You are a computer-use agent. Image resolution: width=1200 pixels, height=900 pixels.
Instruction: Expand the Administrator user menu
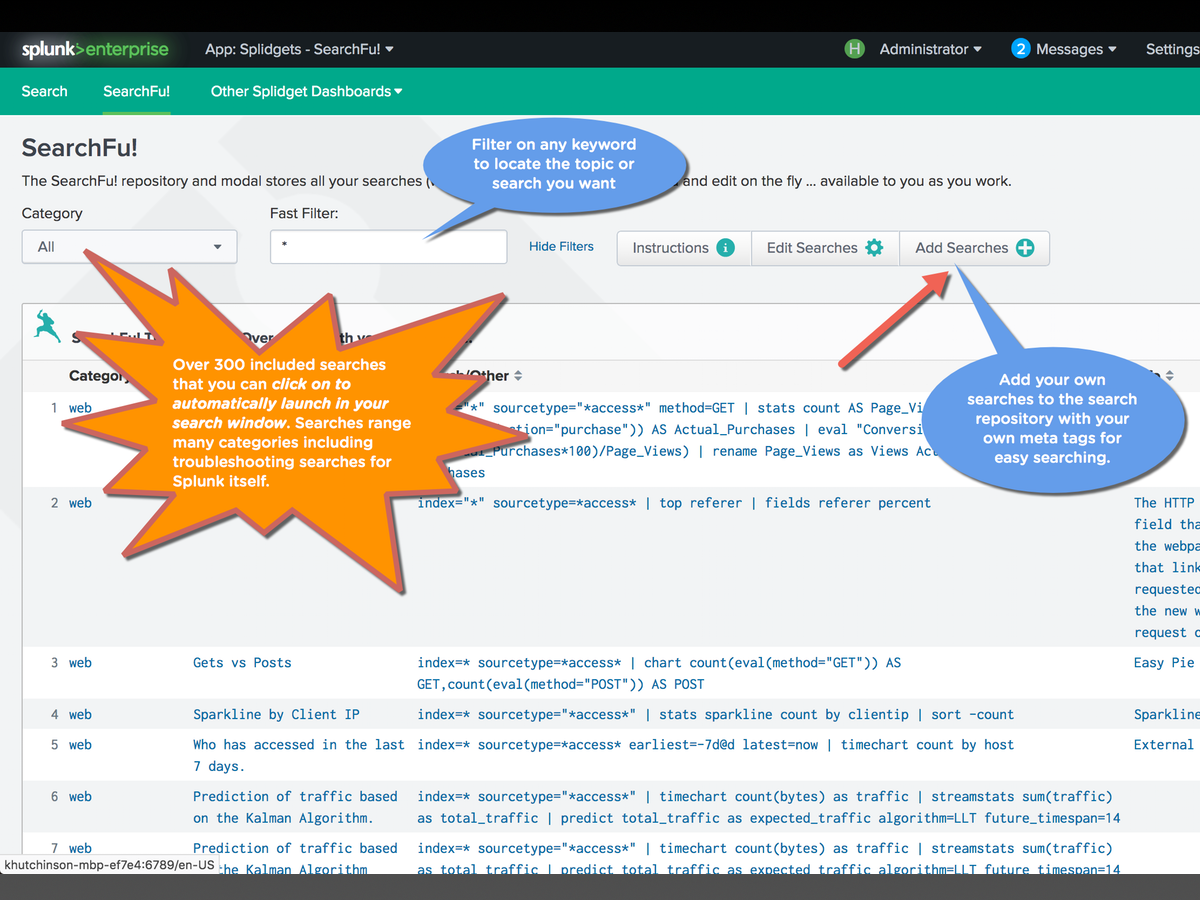click(x=930, y=49)
